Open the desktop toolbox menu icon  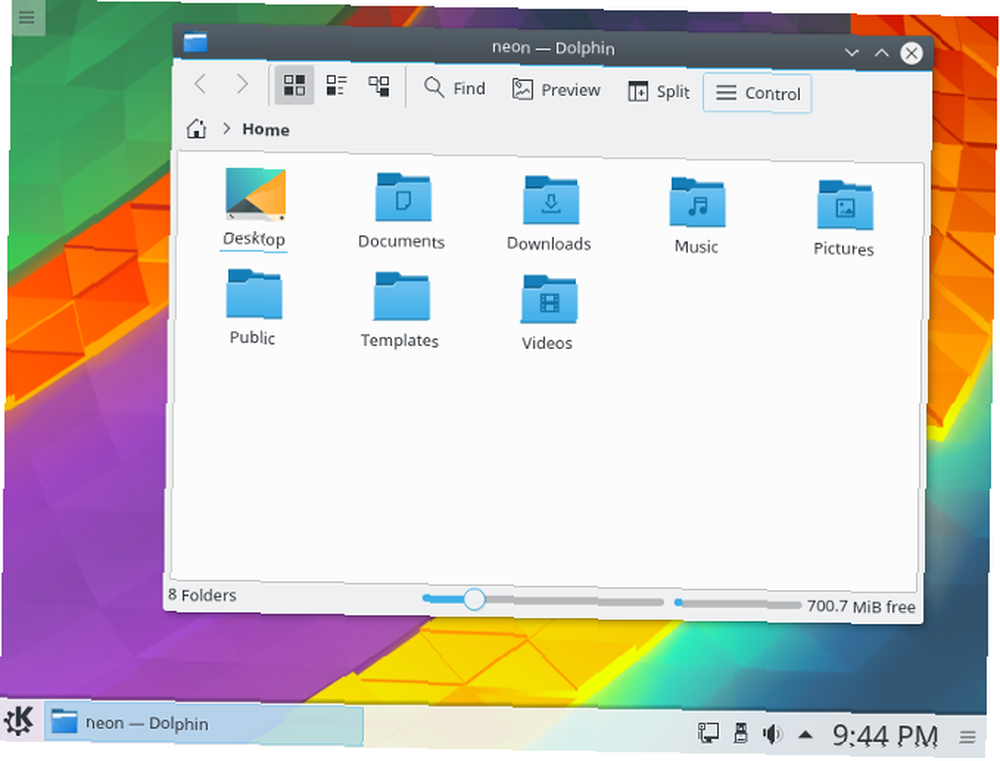27,17
